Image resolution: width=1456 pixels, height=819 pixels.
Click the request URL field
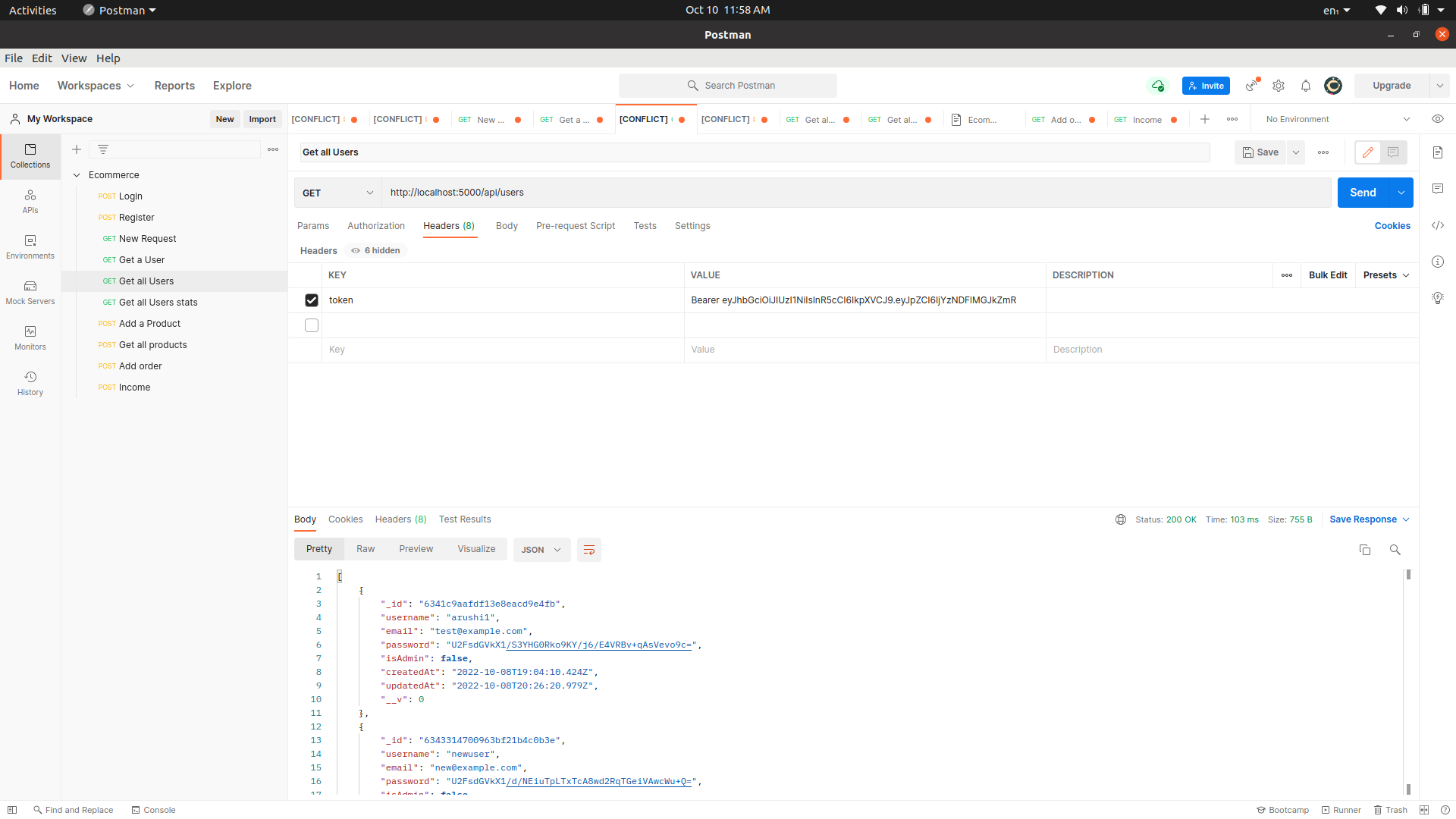[856, 193]
